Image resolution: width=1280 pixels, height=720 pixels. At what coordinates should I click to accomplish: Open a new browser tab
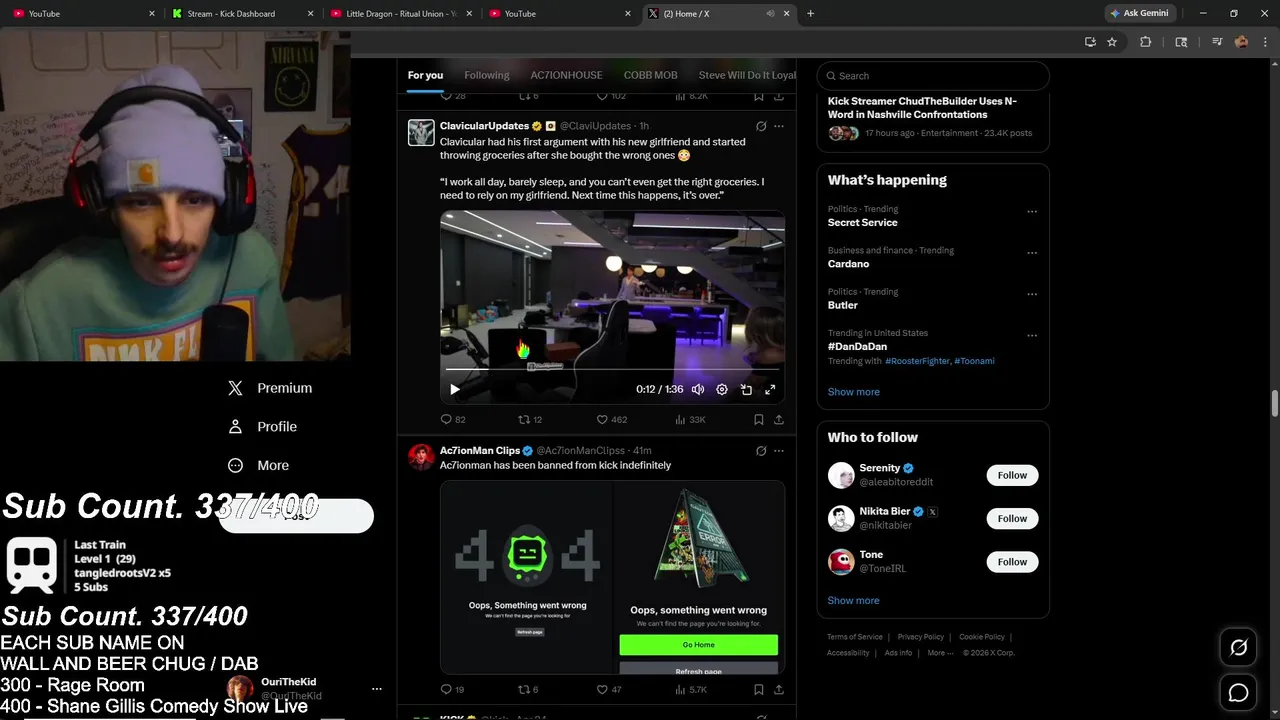click(x=810, y=14)
